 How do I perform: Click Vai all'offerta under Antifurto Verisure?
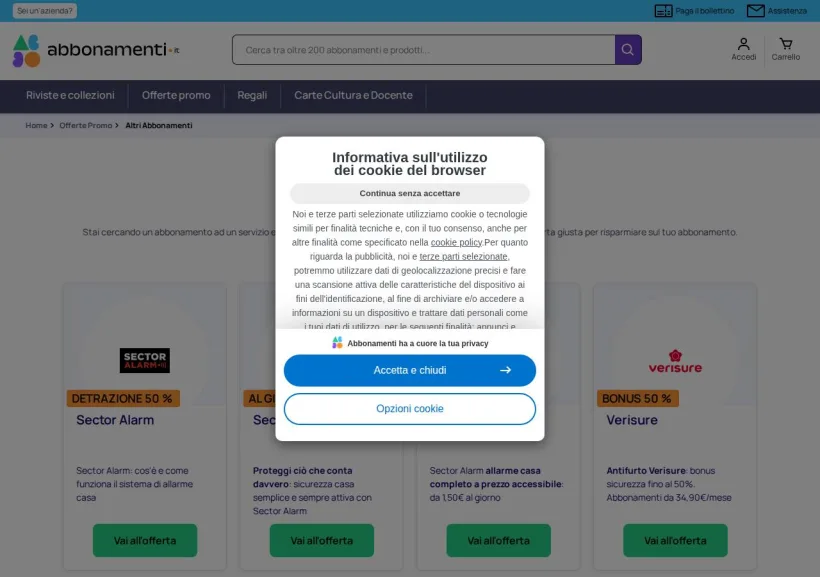click(x=675, y=540)
